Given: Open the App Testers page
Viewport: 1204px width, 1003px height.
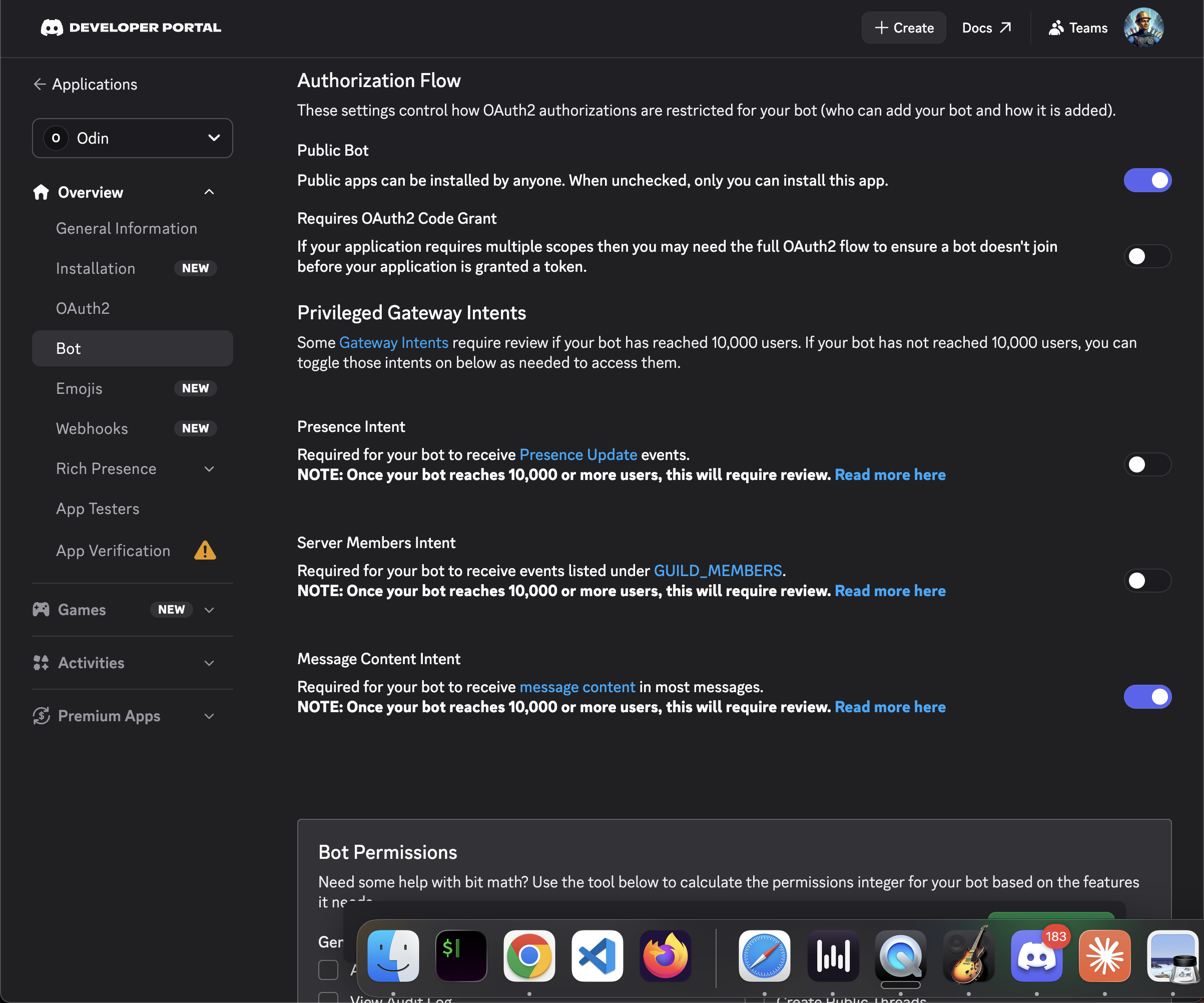Looking at the screenshot, I should 98,509.
